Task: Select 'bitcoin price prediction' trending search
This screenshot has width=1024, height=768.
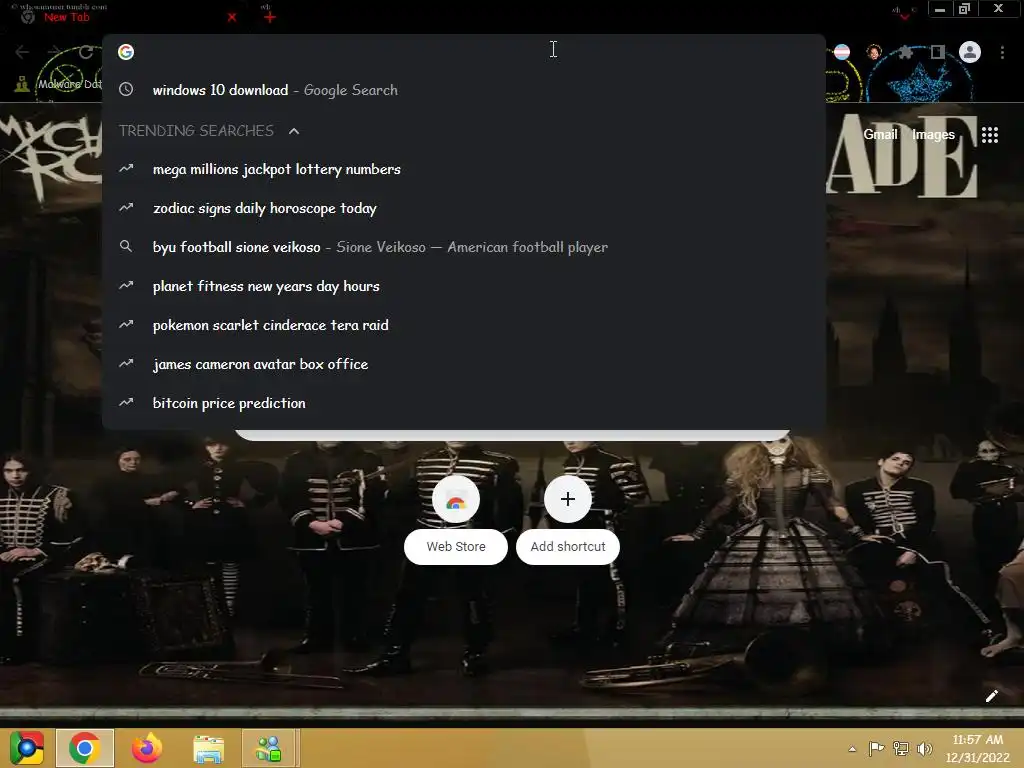Action: point(464,403)
